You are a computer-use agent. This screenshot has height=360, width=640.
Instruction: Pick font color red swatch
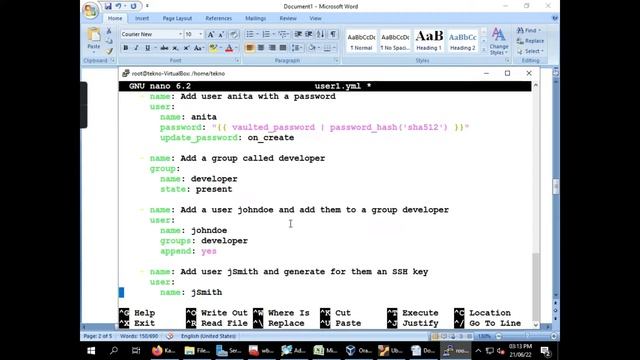[x=229, y=48]
